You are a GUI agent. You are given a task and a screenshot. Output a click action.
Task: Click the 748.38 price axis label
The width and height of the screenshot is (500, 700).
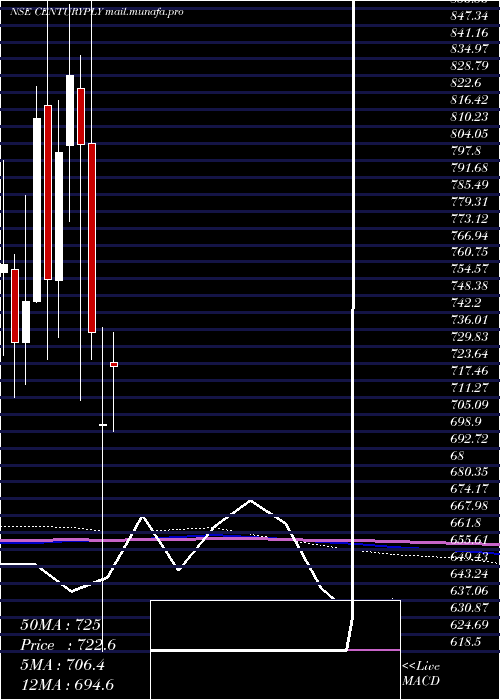coord(469,286)
